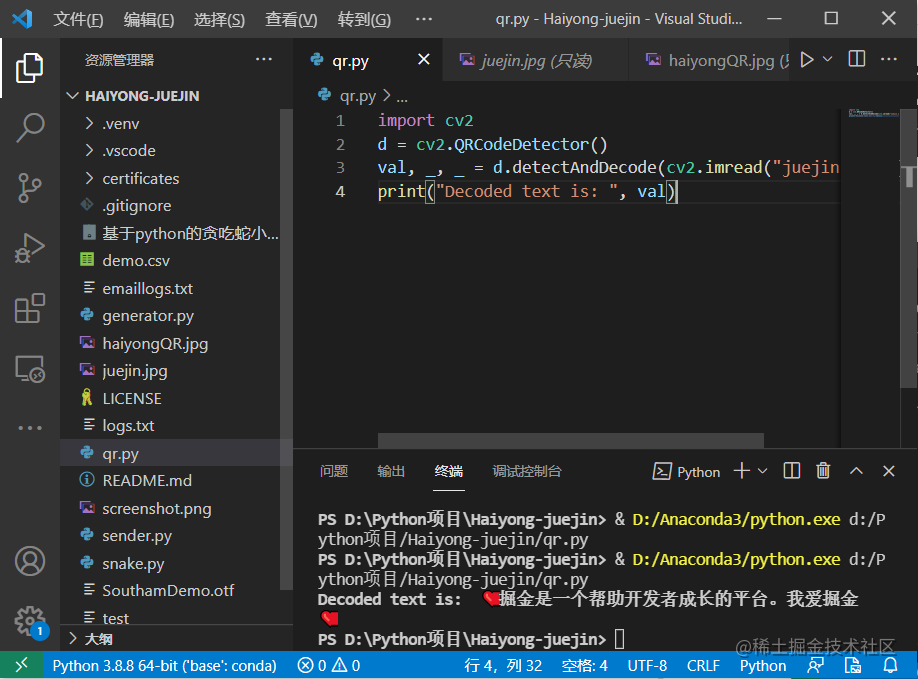Click the code minimap preview
The width and height of the screenshot is (918, 679).
(874, 113)
